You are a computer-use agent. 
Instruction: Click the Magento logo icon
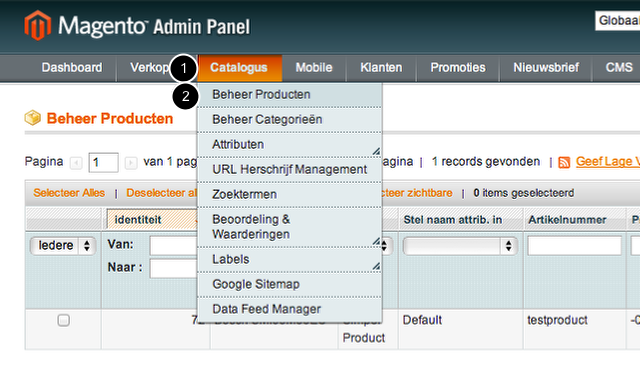pyautogui.click(x=38, y=25)
